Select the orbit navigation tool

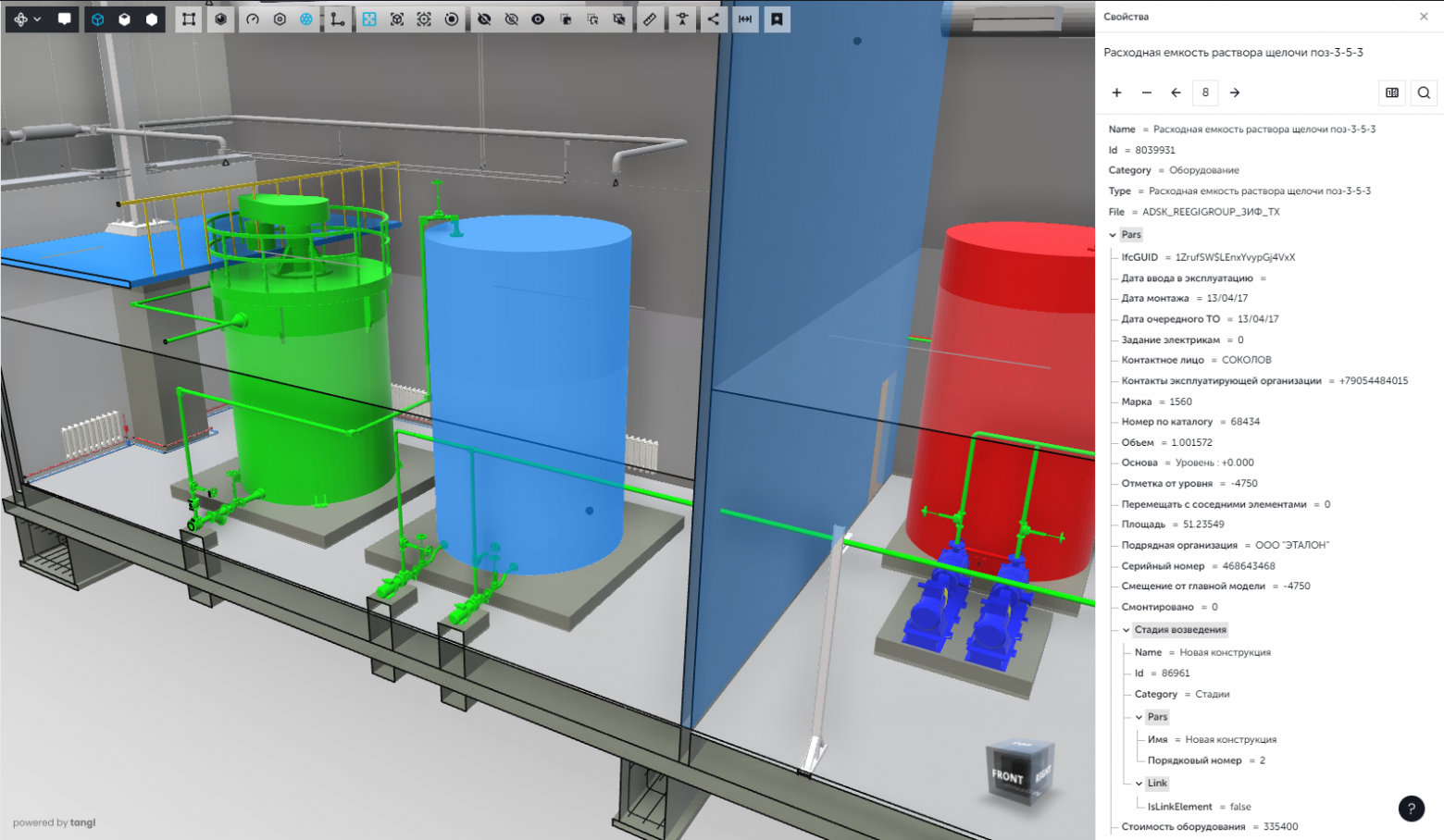[x=20, y=19]
